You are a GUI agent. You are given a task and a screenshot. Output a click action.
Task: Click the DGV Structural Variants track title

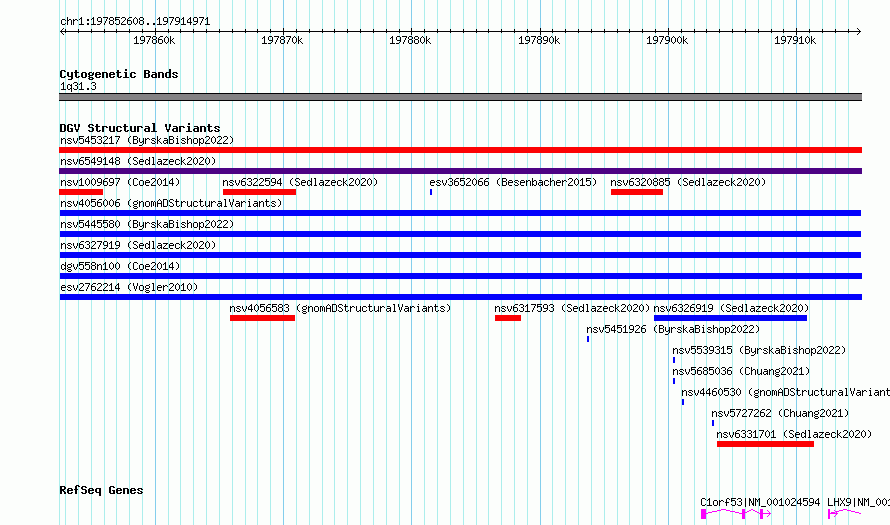(140, 128)
